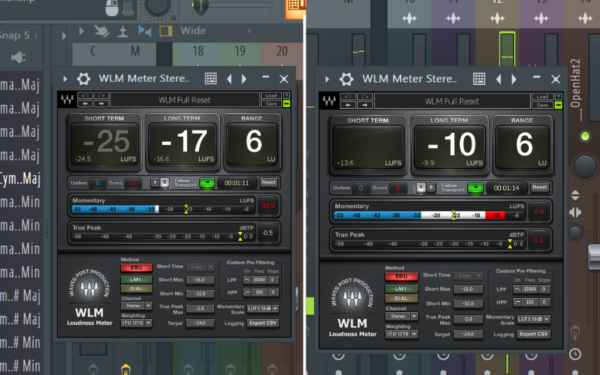Select mixer track 18 header

(197, 51)
